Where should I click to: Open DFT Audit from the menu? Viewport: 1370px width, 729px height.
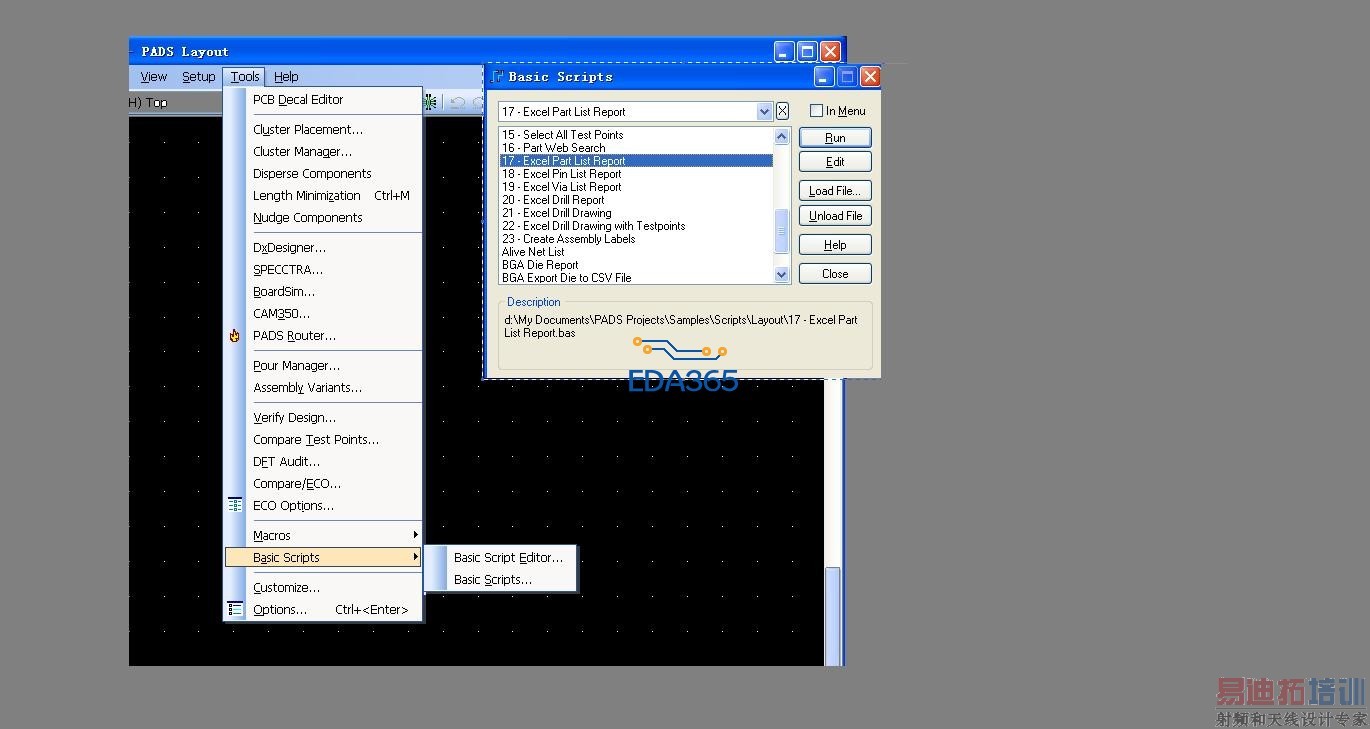tap(322, 462)
